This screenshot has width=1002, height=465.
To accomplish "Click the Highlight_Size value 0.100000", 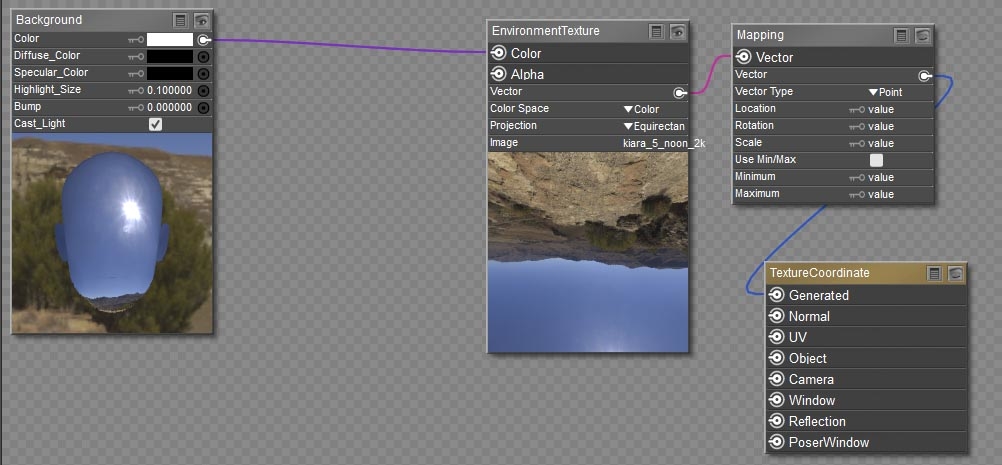I will coord(169,91).
